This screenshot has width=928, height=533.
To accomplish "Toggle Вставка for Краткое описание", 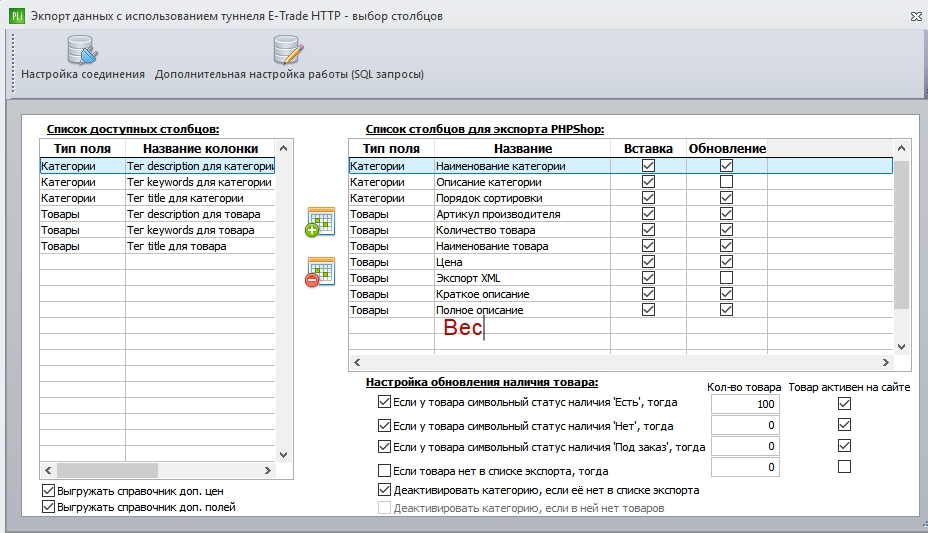I will pos(648,293).
